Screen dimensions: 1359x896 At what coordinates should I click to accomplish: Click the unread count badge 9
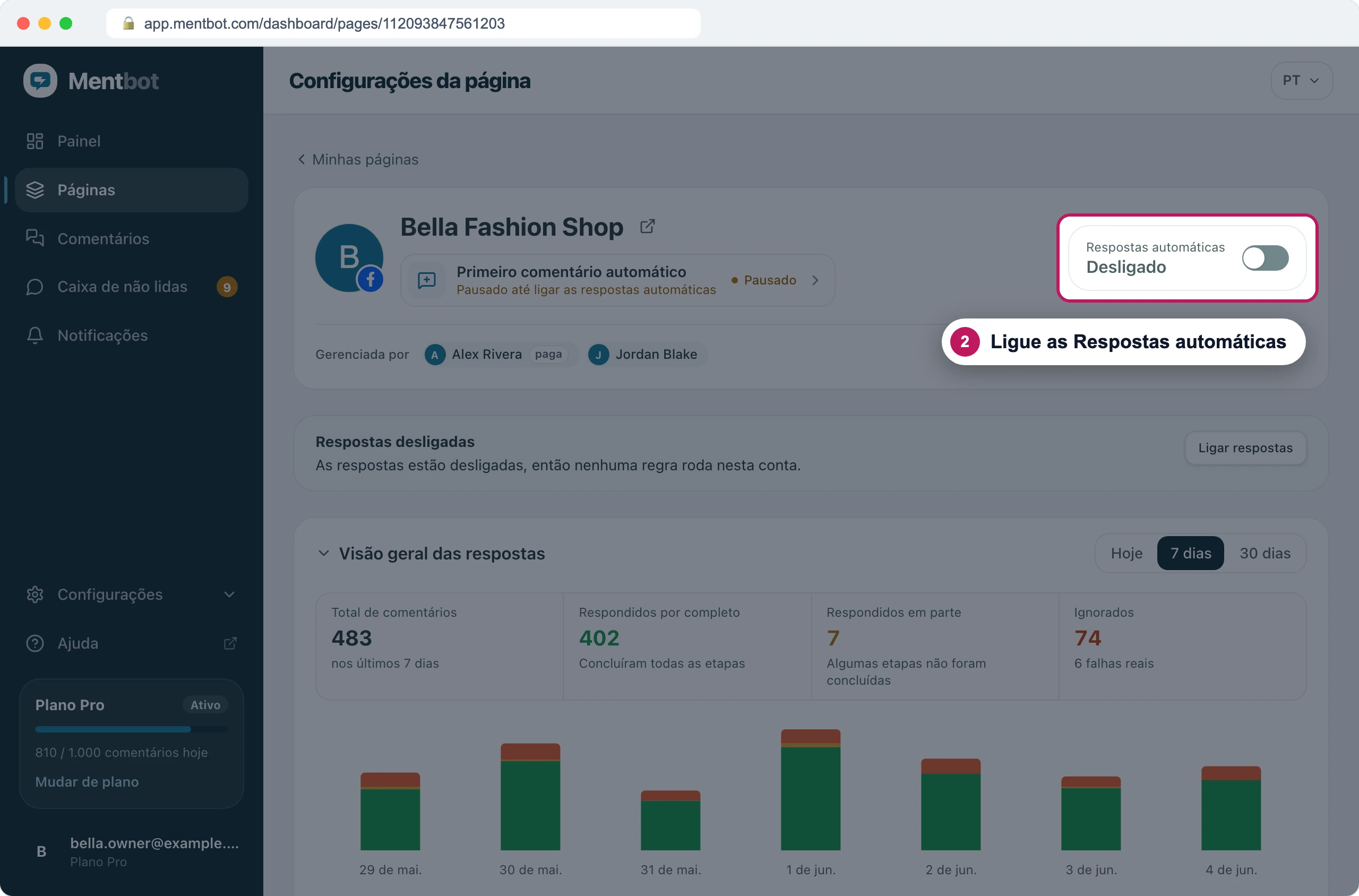click(227, 287)
